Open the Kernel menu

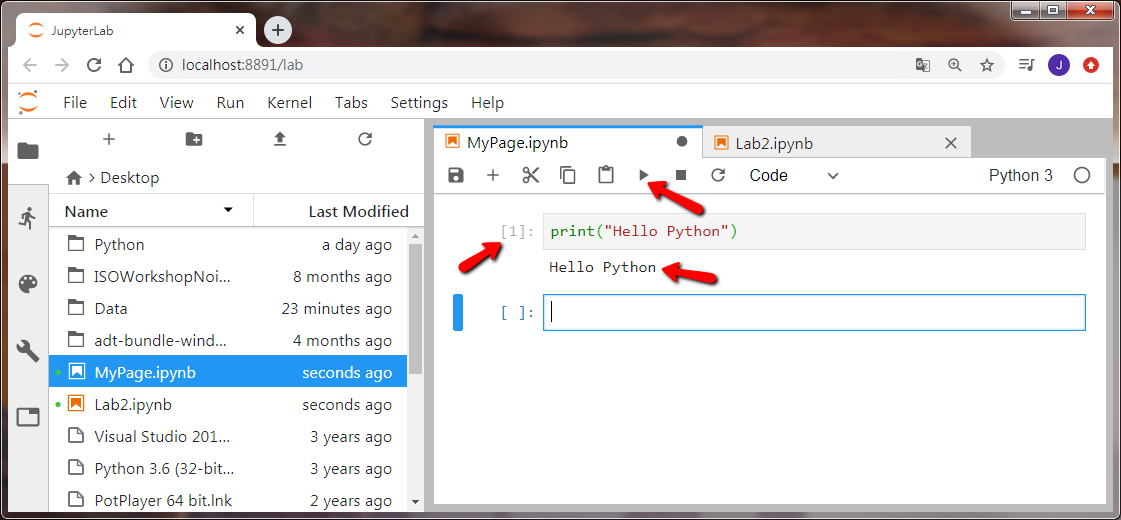coord(290,103)
